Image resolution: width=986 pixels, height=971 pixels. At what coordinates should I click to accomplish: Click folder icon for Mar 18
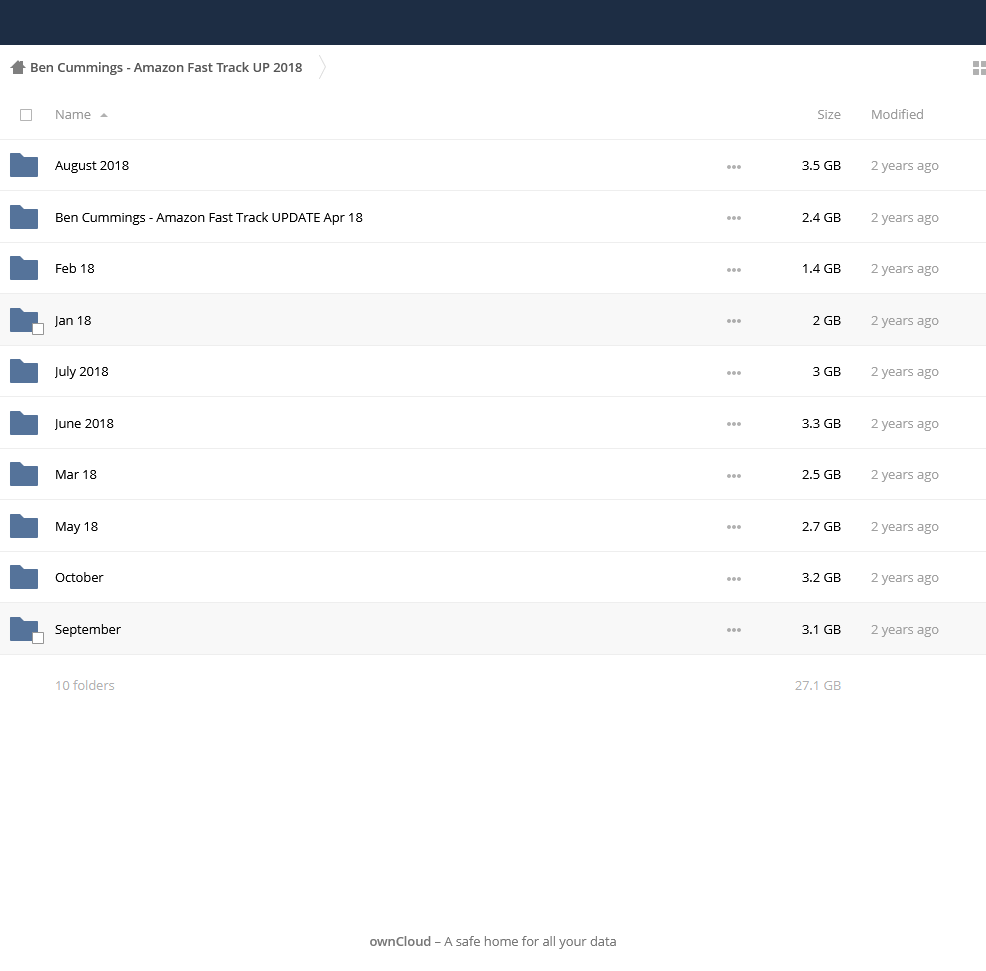pos(24,475)
